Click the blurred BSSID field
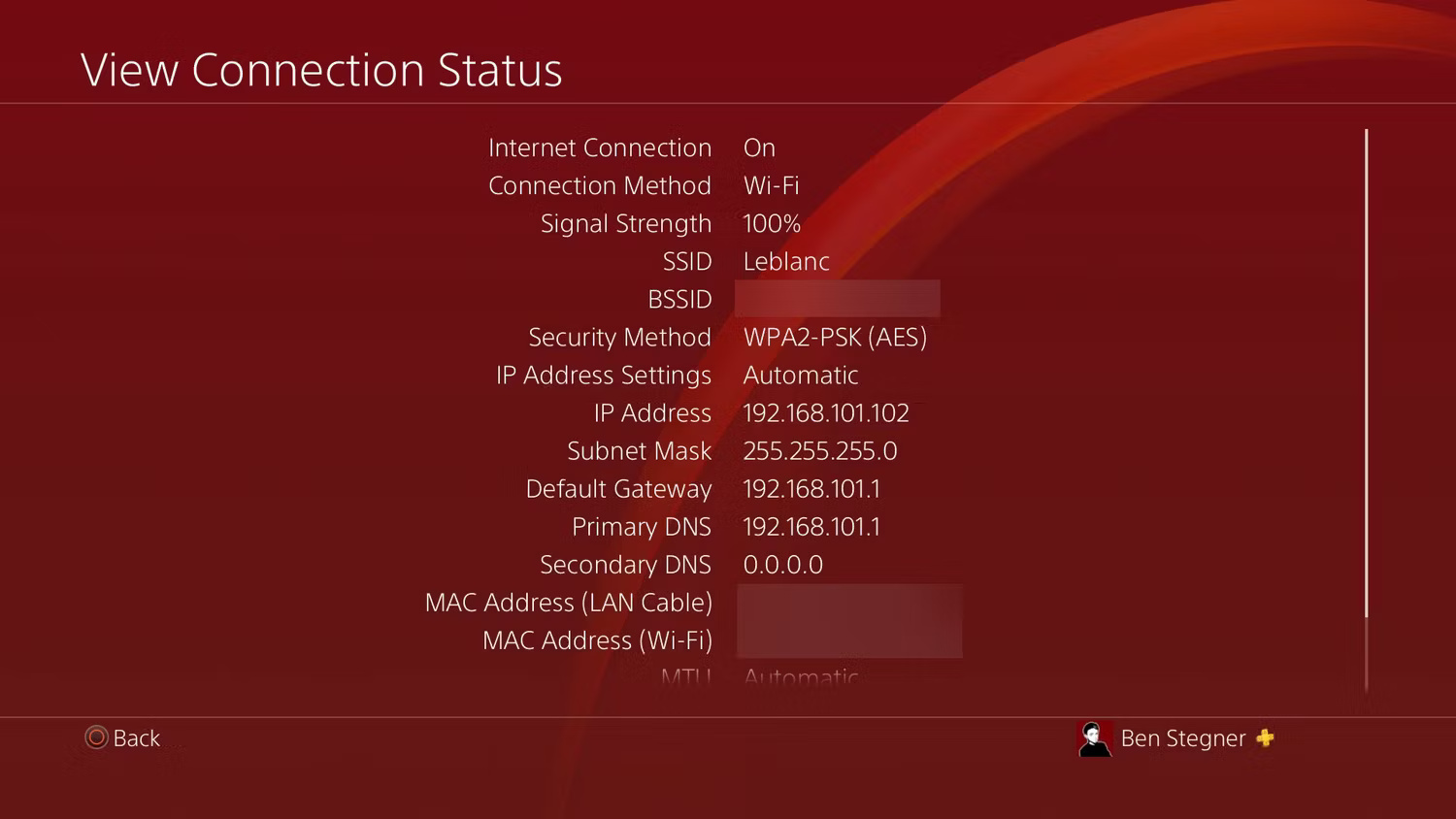This screenshot has width=1456, height=819. click(x=837, y=299)
